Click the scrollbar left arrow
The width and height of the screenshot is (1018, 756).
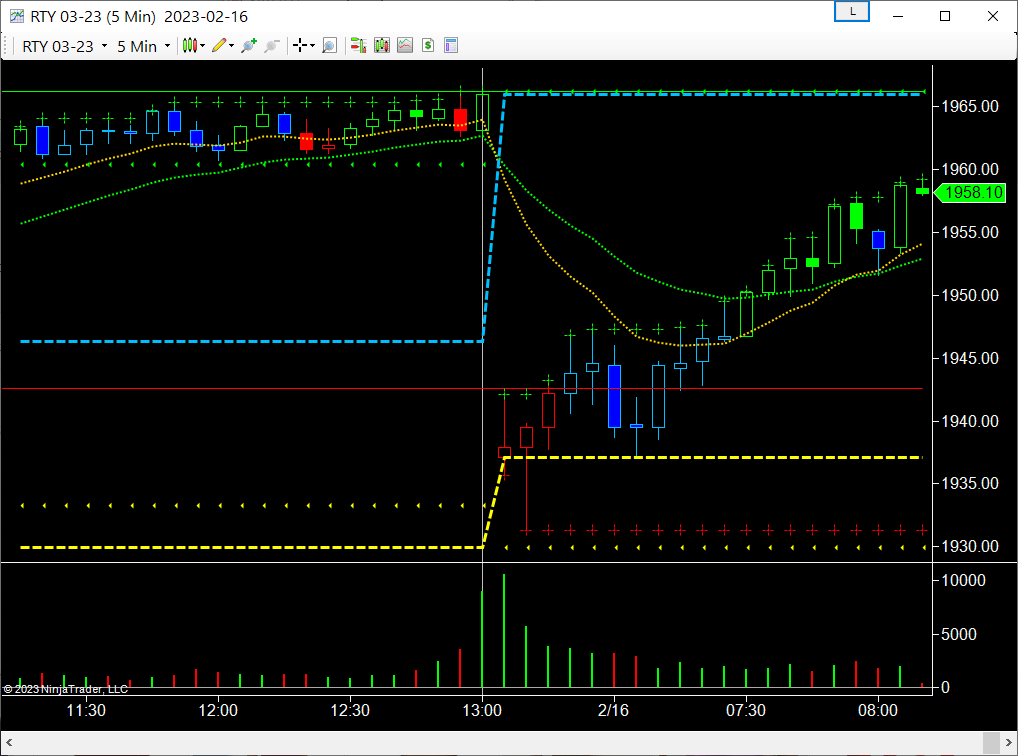pos(8,742)
